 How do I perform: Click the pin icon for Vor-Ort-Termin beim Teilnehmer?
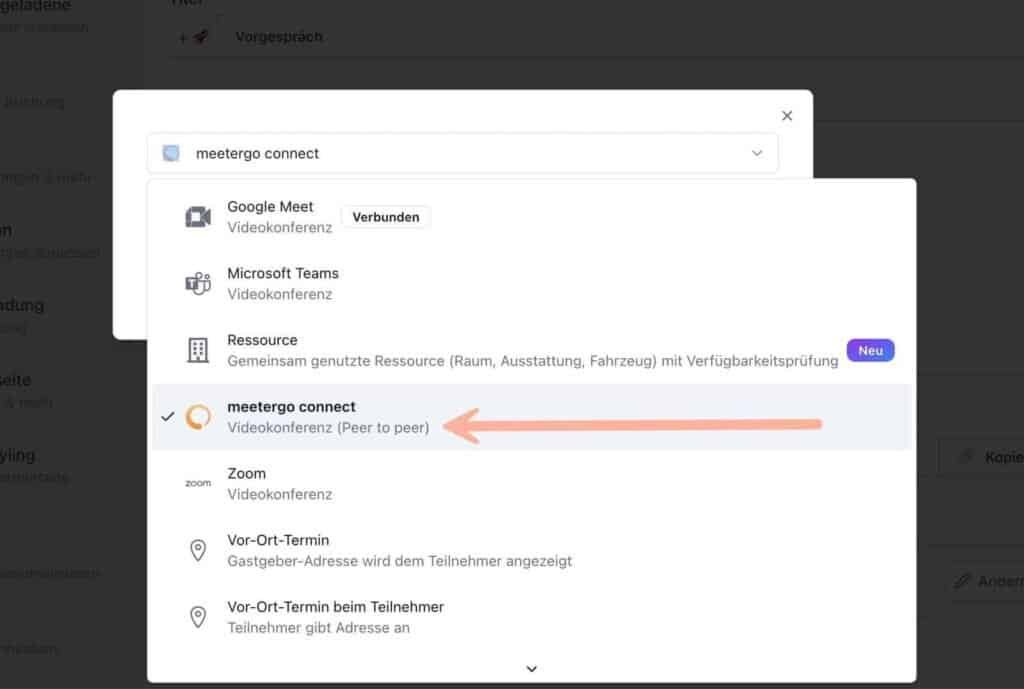(197, 616)
